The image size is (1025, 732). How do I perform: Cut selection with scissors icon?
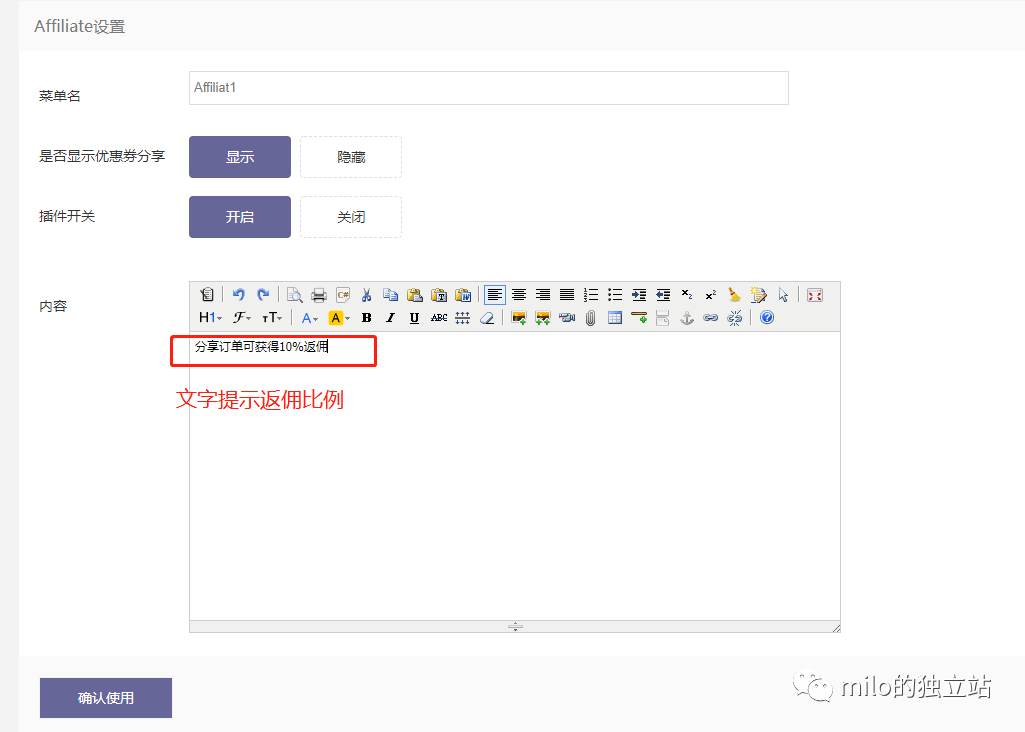click(x=367, y=295)
